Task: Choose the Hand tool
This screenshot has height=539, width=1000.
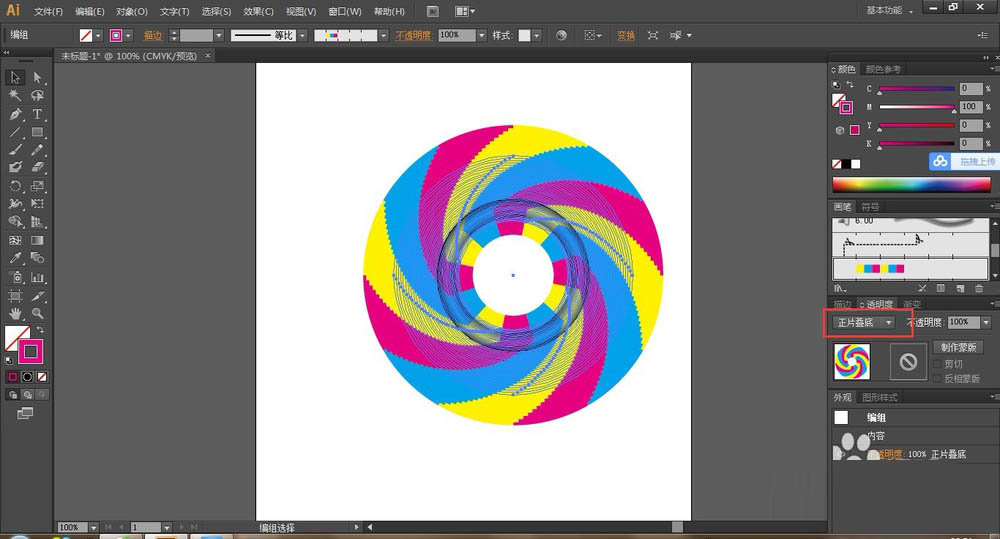Action: pyautogui.click(x=16, y=313)
